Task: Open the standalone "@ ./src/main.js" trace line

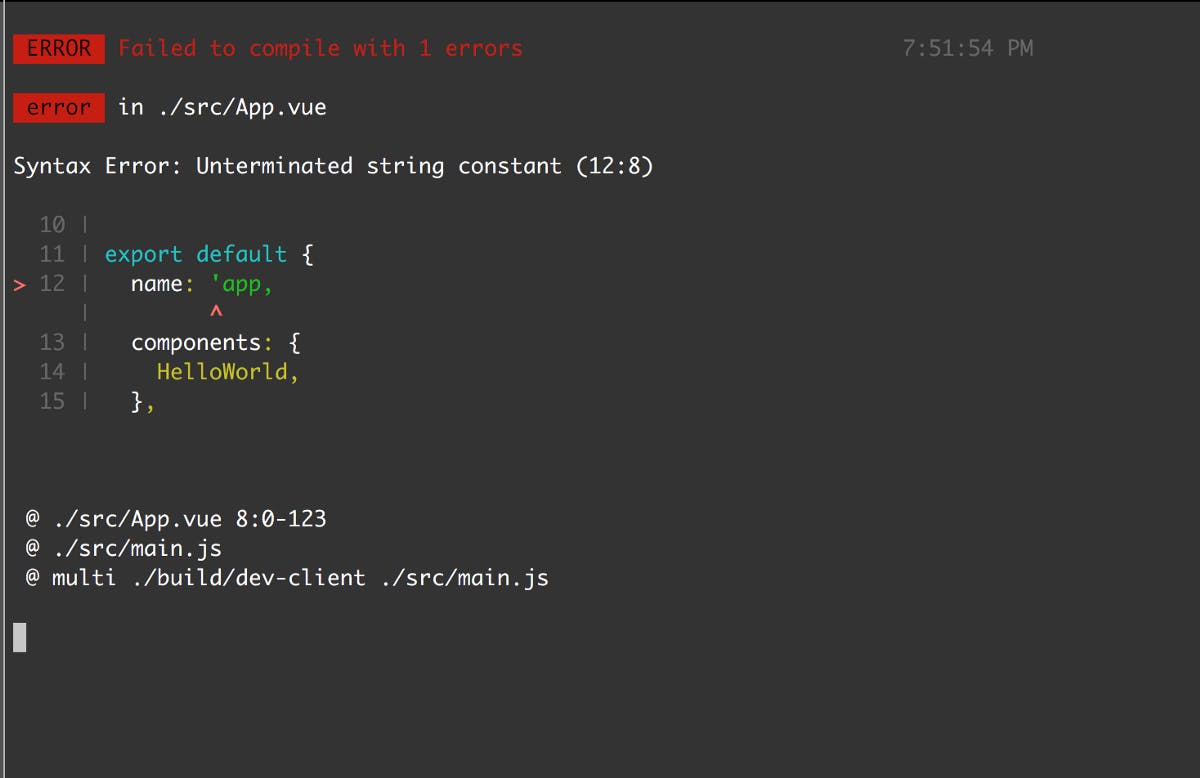Action: (124, 549)
